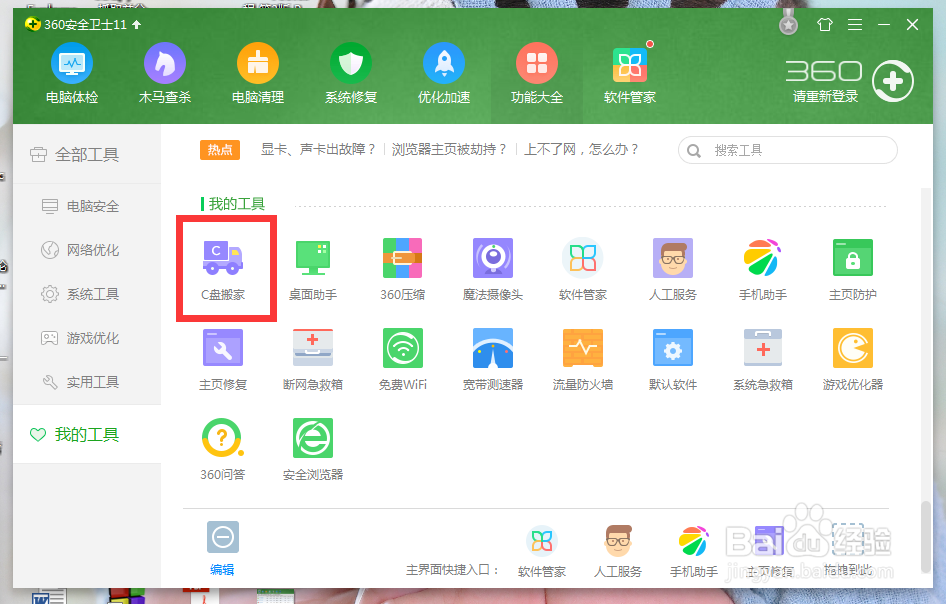Click the 360 plus login avatar
Screen dimensions: 946x604
(893, 81)
